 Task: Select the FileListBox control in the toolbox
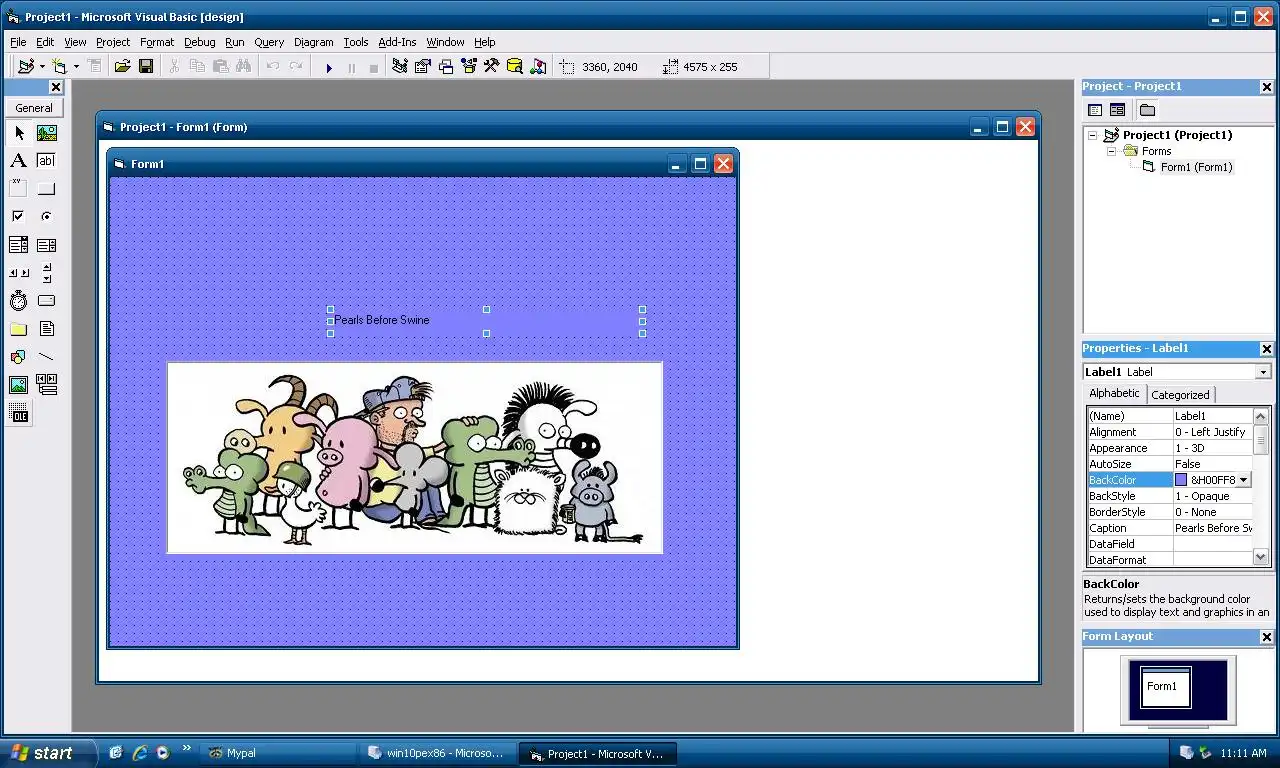(x=47, y=329)
